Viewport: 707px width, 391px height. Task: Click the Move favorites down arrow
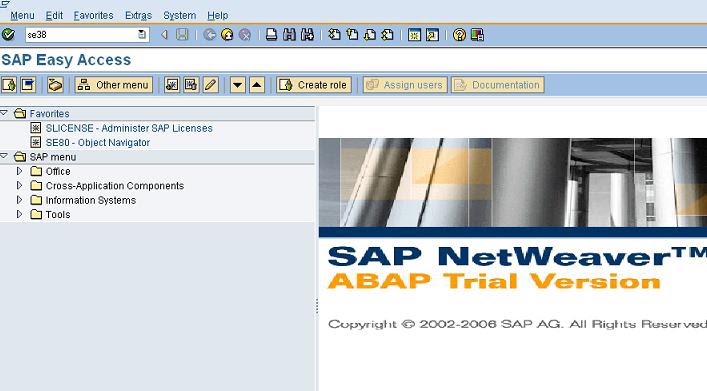[x=238, y=85]
